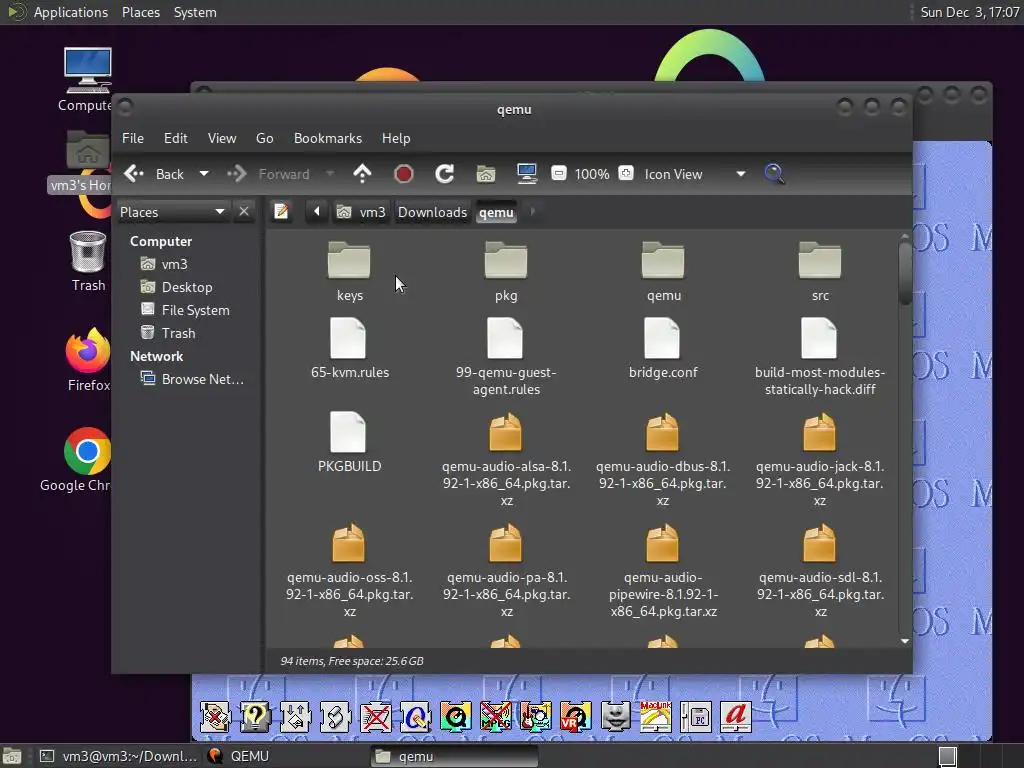Open the Places sidebar selector dropdown
Image resolution: width=1024 pixels, height=768 pixels.
[219, 212]
